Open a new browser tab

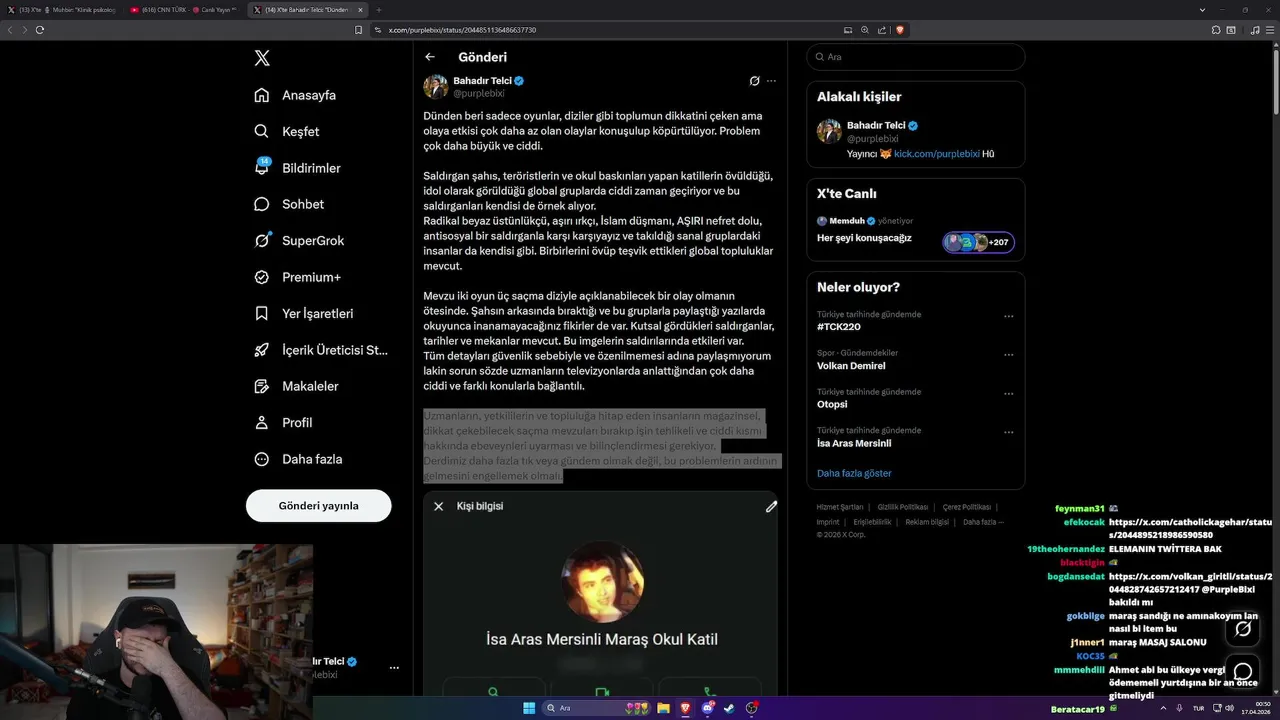(x=379, y=9)
